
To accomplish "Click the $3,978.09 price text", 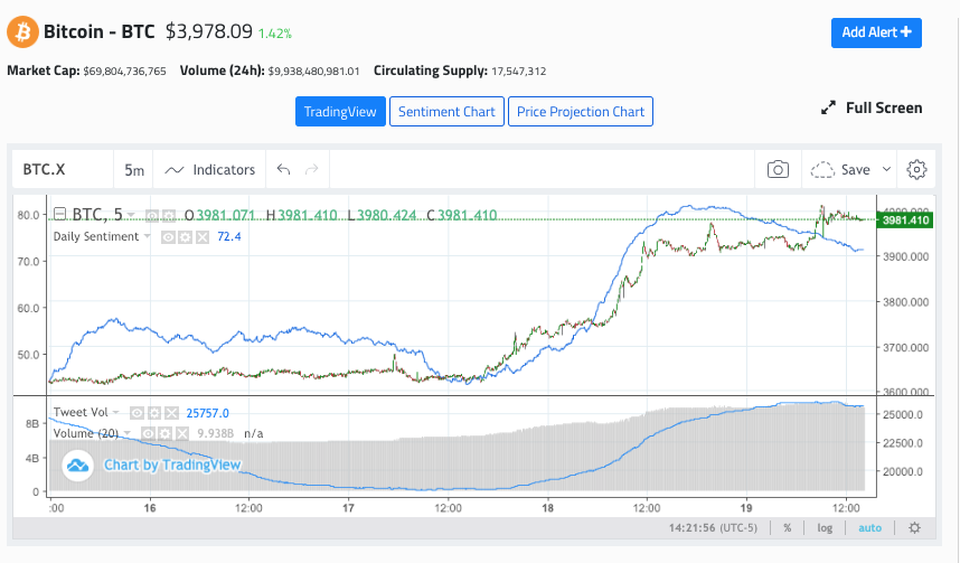I will [209, 31].
